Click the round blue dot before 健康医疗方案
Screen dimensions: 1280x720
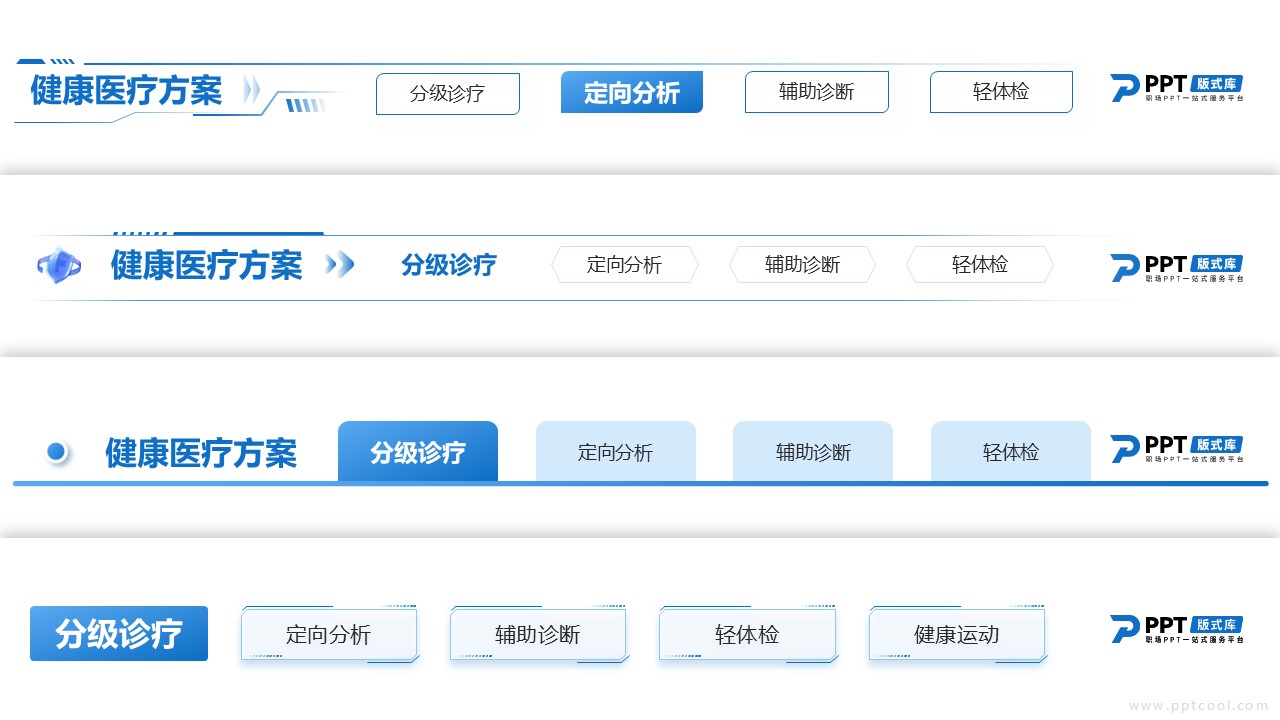[57, 452]
